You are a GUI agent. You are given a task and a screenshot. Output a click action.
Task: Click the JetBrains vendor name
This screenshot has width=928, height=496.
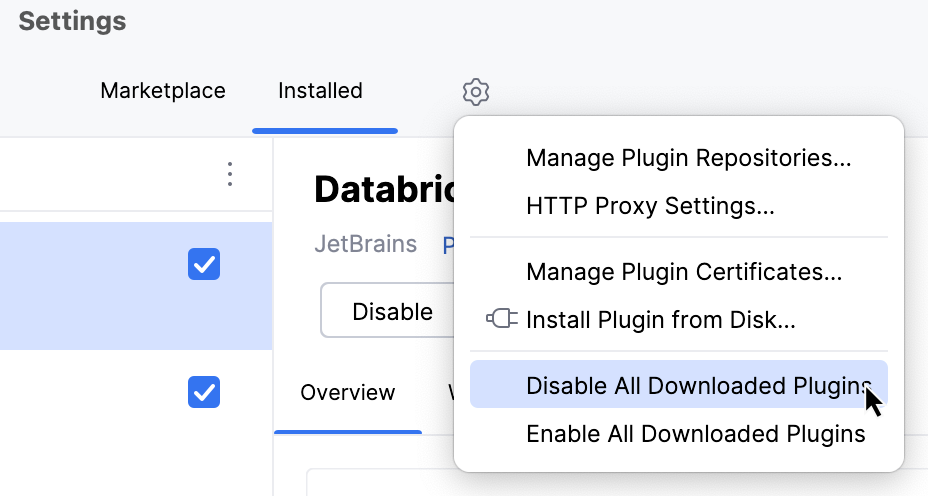[x=365, y=244]
